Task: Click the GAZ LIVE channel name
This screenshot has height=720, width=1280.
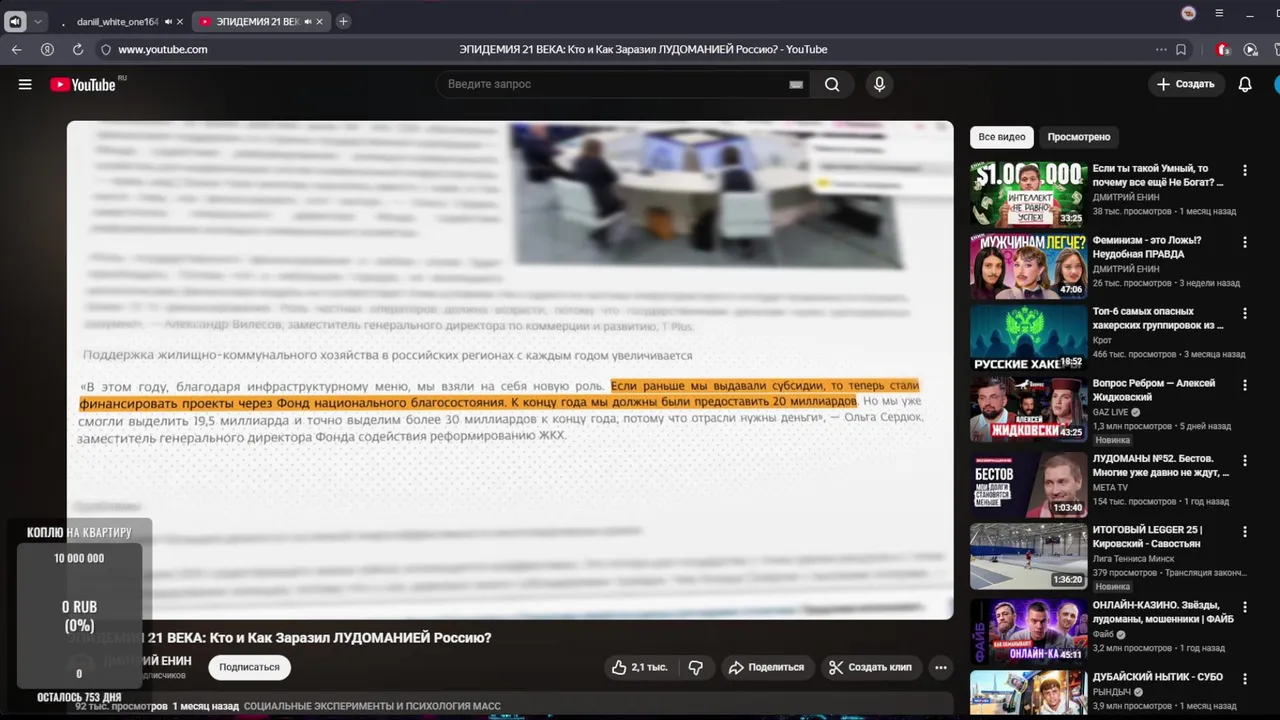Action: pyautogui.click(x=1111, y=412)
